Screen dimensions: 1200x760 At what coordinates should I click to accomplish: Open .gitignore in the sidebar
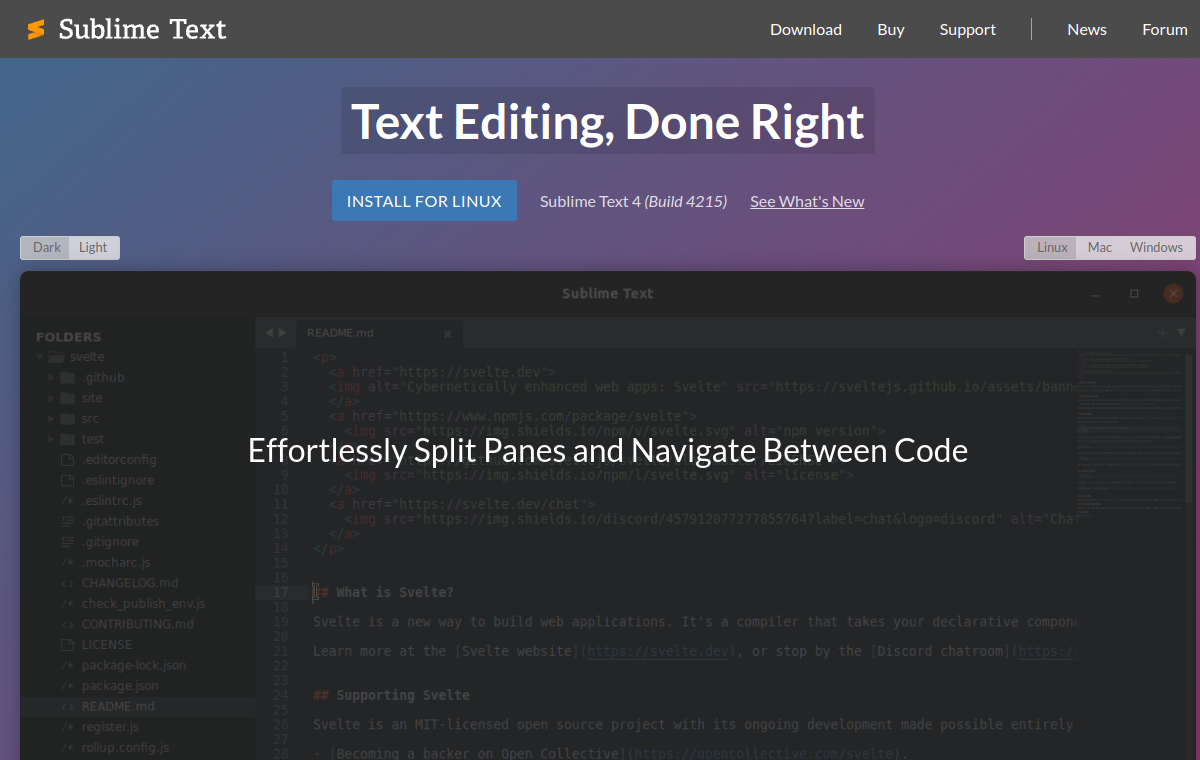click(x=110, y=542)
